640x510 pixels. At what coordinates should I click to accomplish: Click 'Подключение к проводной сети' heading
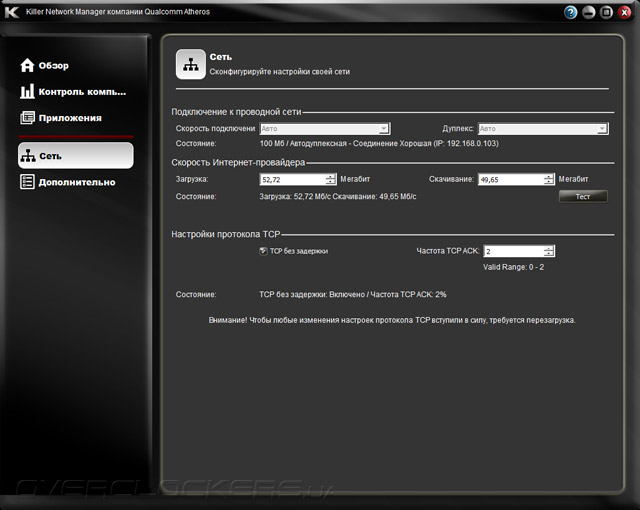[x=236, y=112]
